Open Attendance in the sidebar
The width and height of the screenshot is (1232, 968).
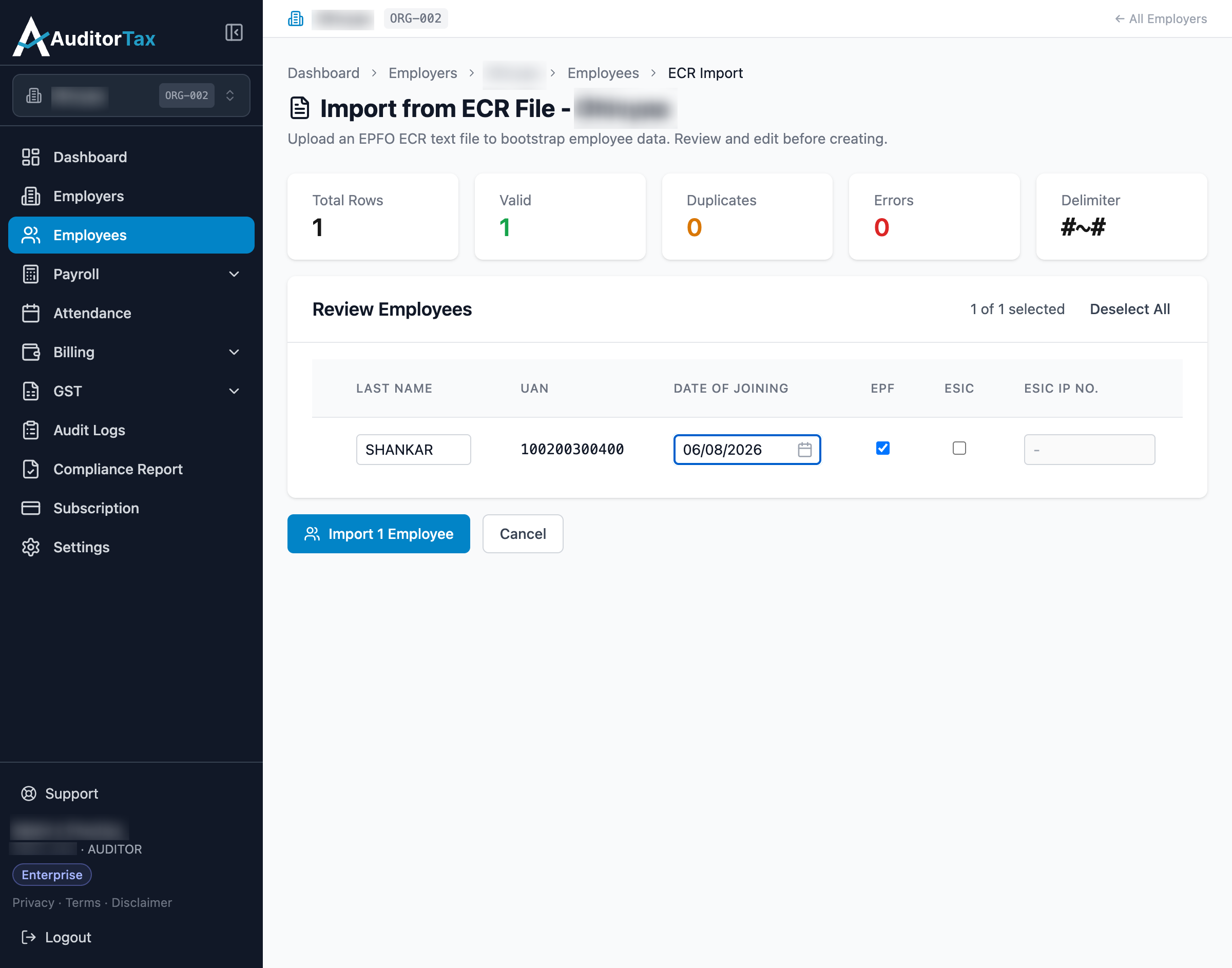[x=131, y=313]
